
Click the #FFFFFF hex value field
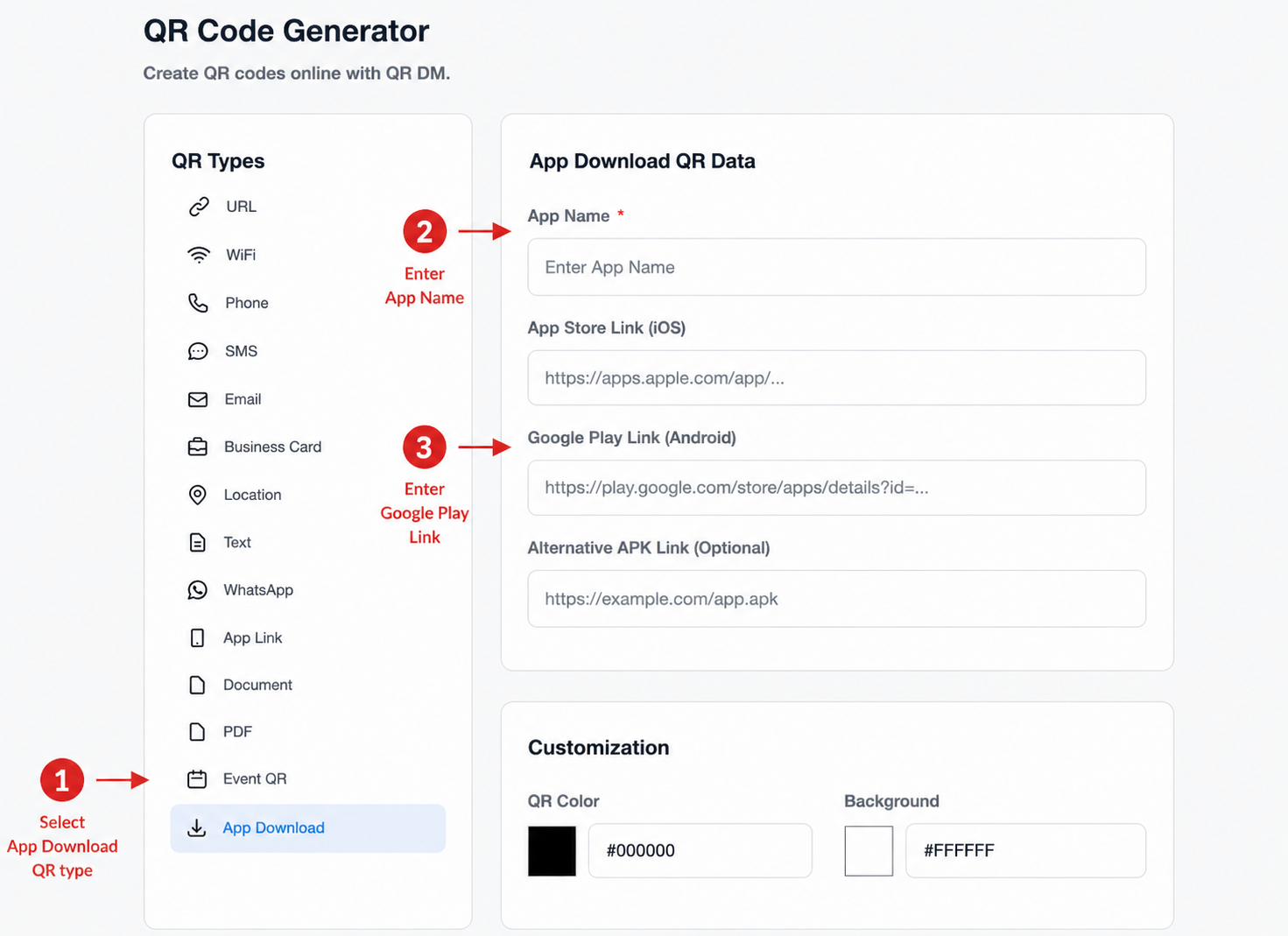click(x=1025, y=850)
